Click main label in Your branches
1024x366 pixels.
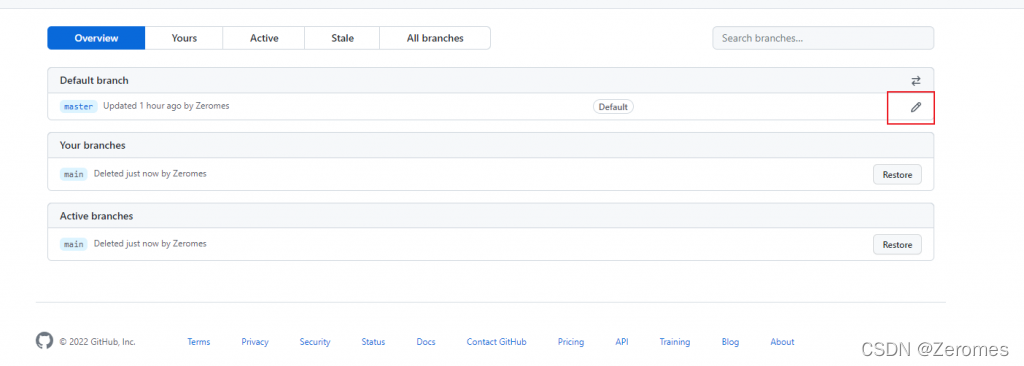tap(74, 175)
